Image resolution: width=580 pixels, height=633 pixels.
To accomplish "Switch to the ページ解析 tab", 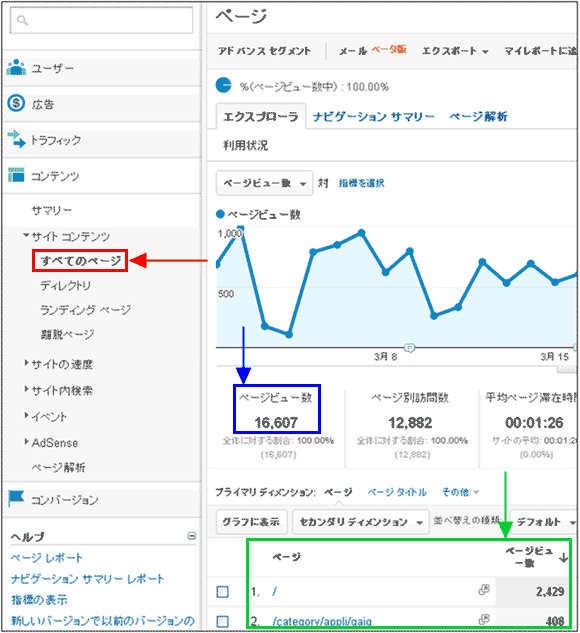I will (478, 117).
